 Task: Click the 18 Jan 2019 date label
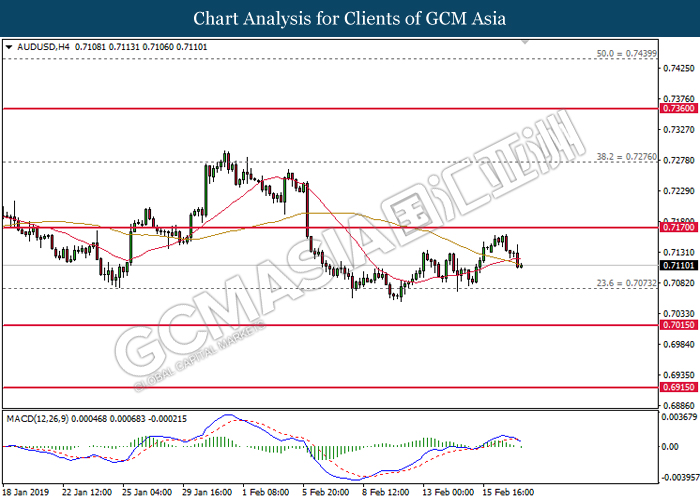(x=25, y=492)
